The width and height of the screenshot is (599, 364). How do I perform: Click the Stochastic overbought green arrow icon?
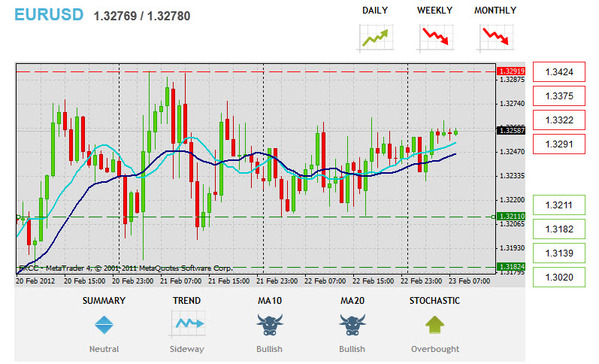(435, 325)
